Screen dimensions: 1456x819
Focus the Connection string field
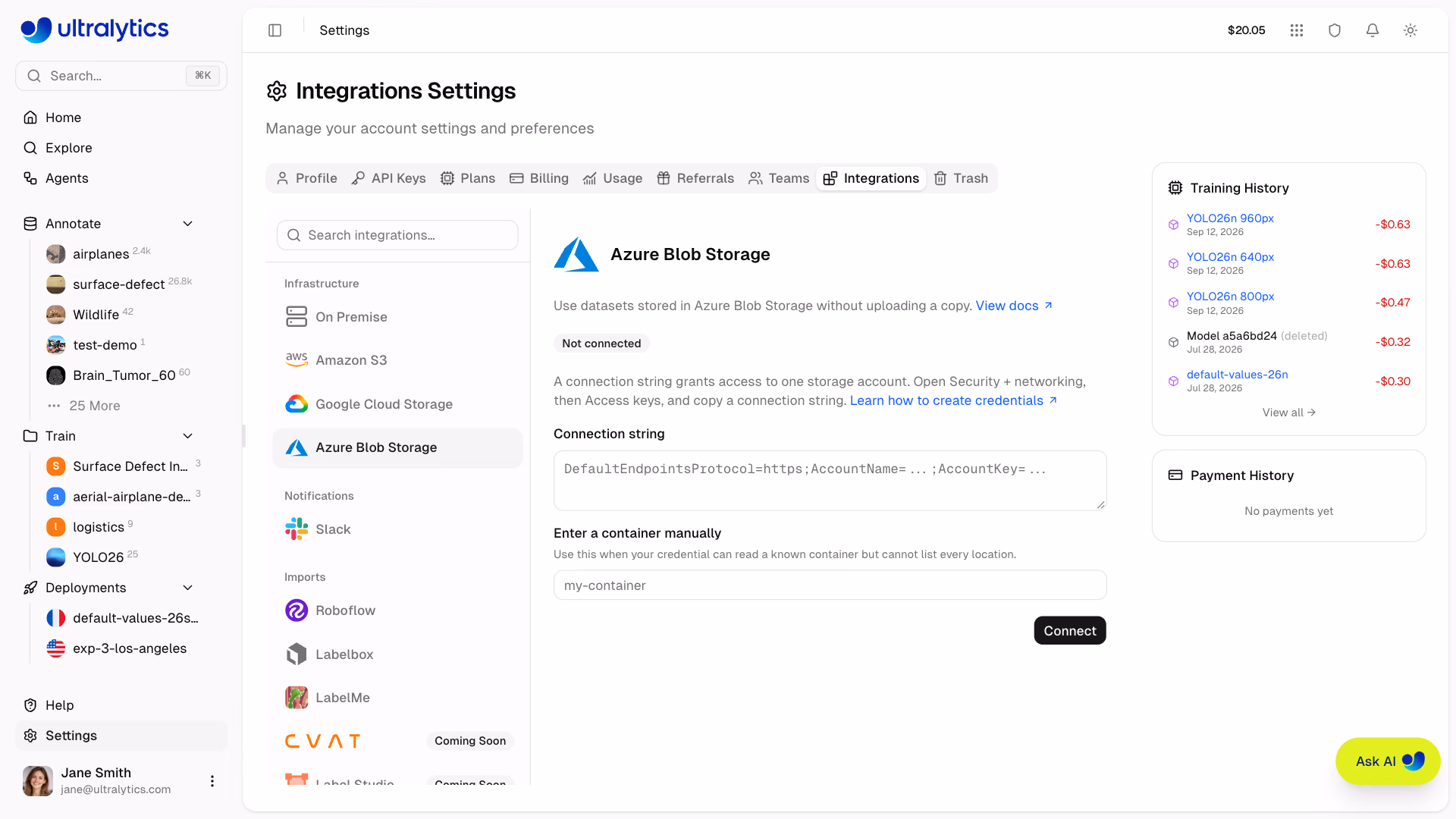[x=830, y=481]
